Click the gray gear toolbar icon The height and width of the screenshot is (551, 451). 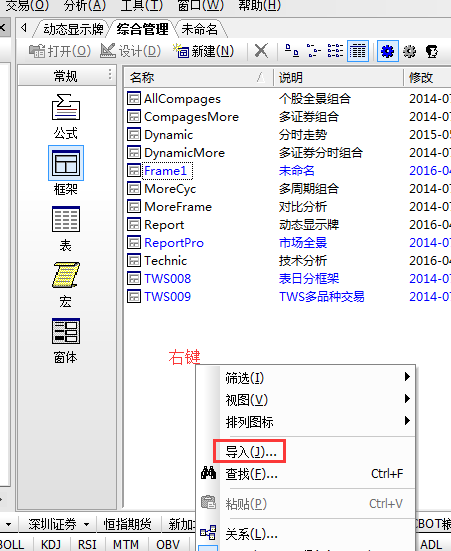pyautogui.click(x=410, y=51)
